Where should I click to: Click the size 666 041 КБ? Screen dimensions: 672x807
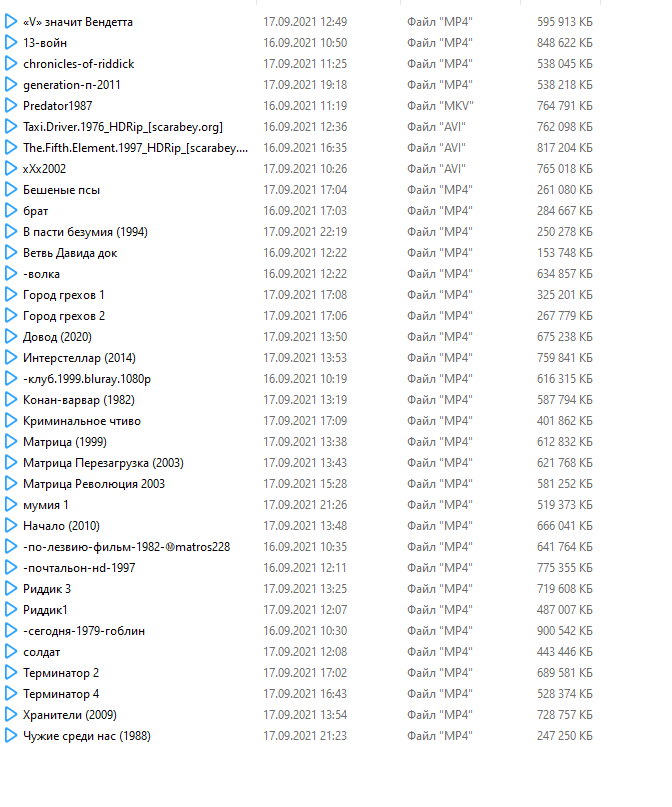click(564, 525)
